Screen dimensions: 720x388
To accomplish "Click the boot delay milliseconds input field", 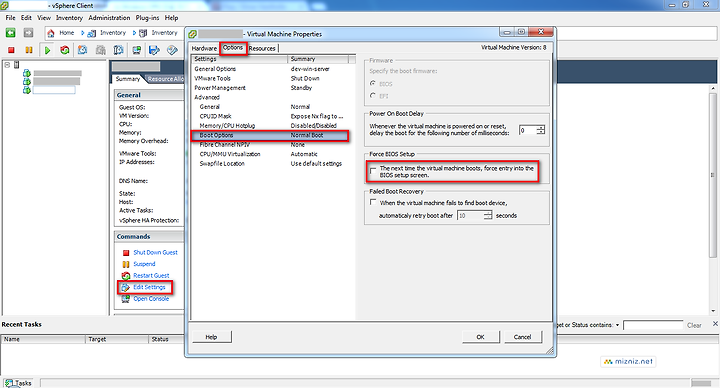I will 528,130.
